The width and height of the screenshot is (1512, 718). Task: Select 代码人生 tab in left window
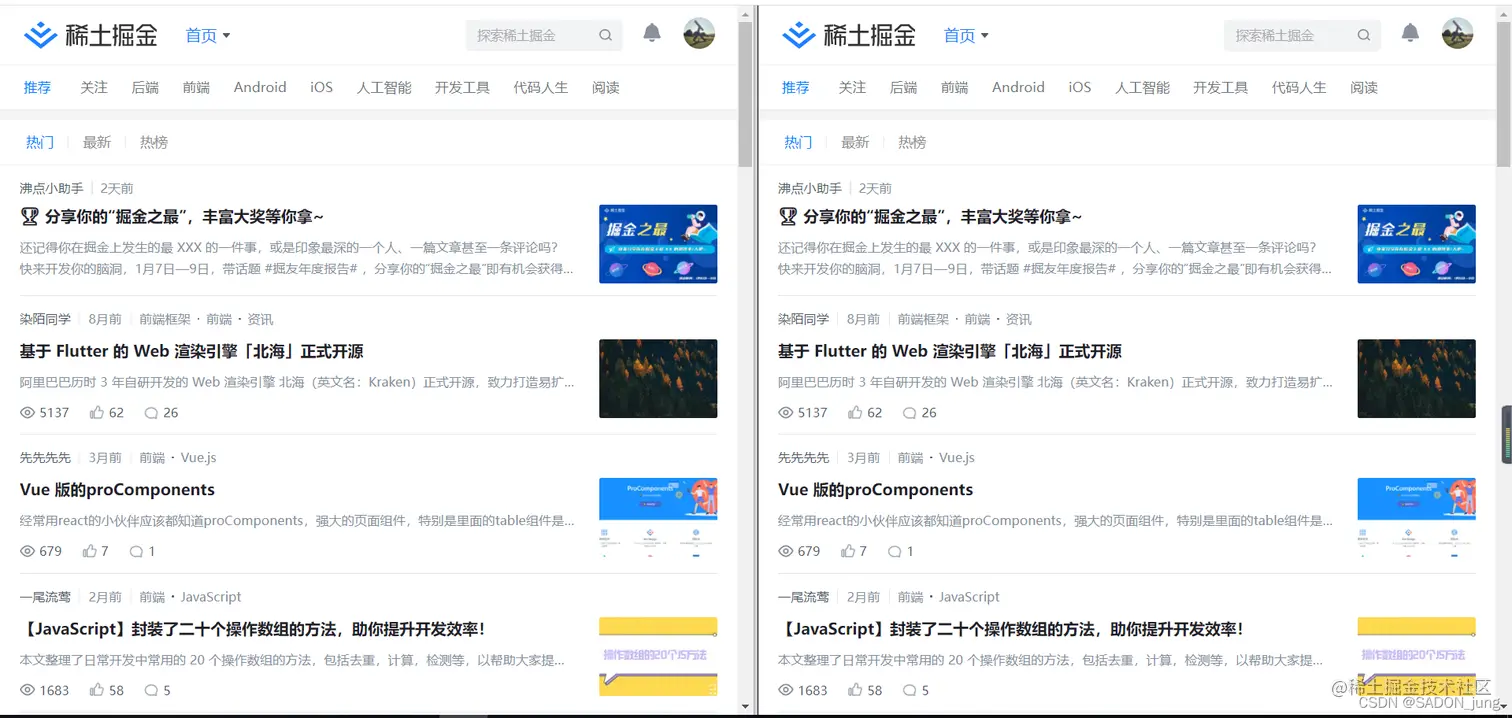click(x=541, y=87)
